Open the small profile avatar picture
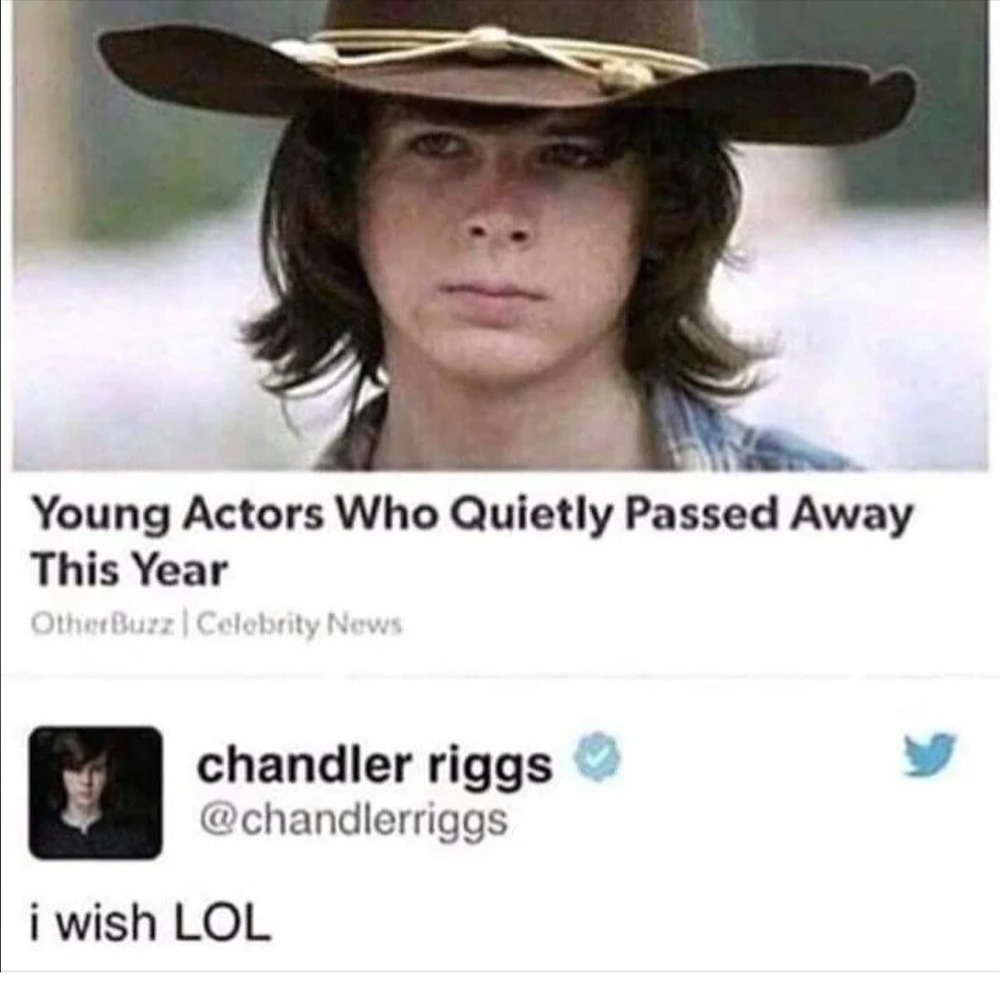 [x=95, y=792]
